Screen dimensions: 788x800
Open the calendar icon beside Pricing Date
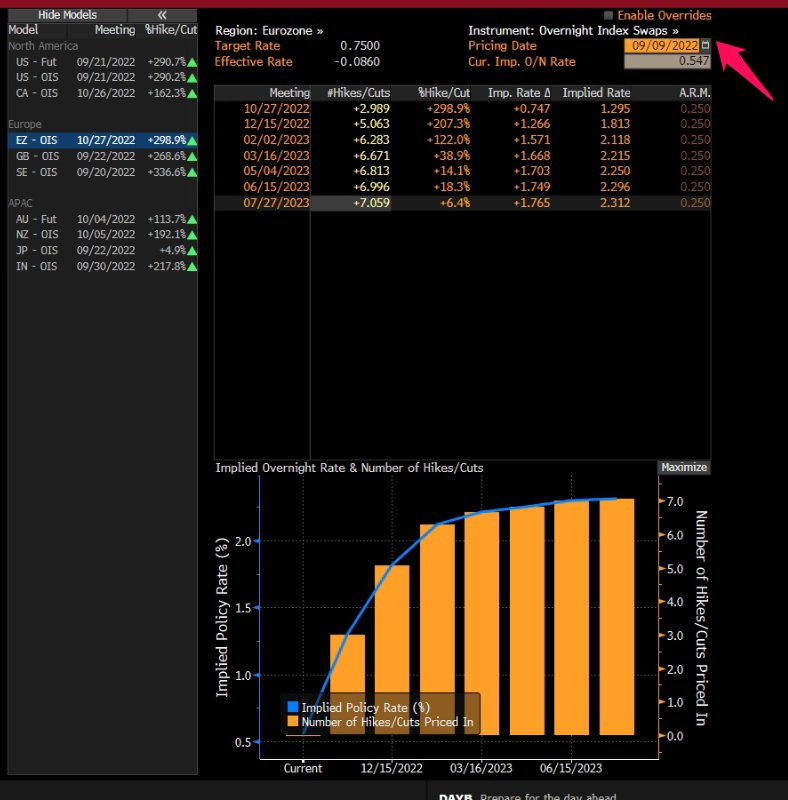point(705,45)
